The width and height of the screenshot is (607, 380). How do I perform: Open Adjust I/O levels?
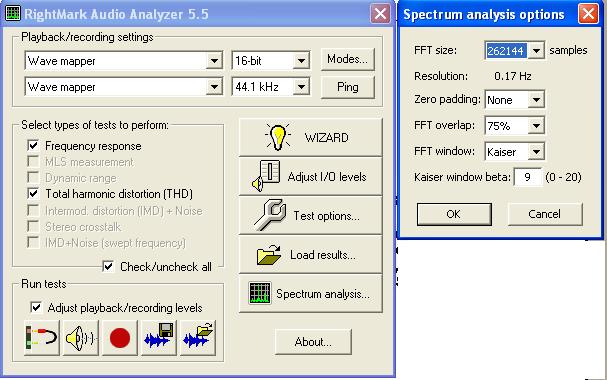click(x=310, y=176)
